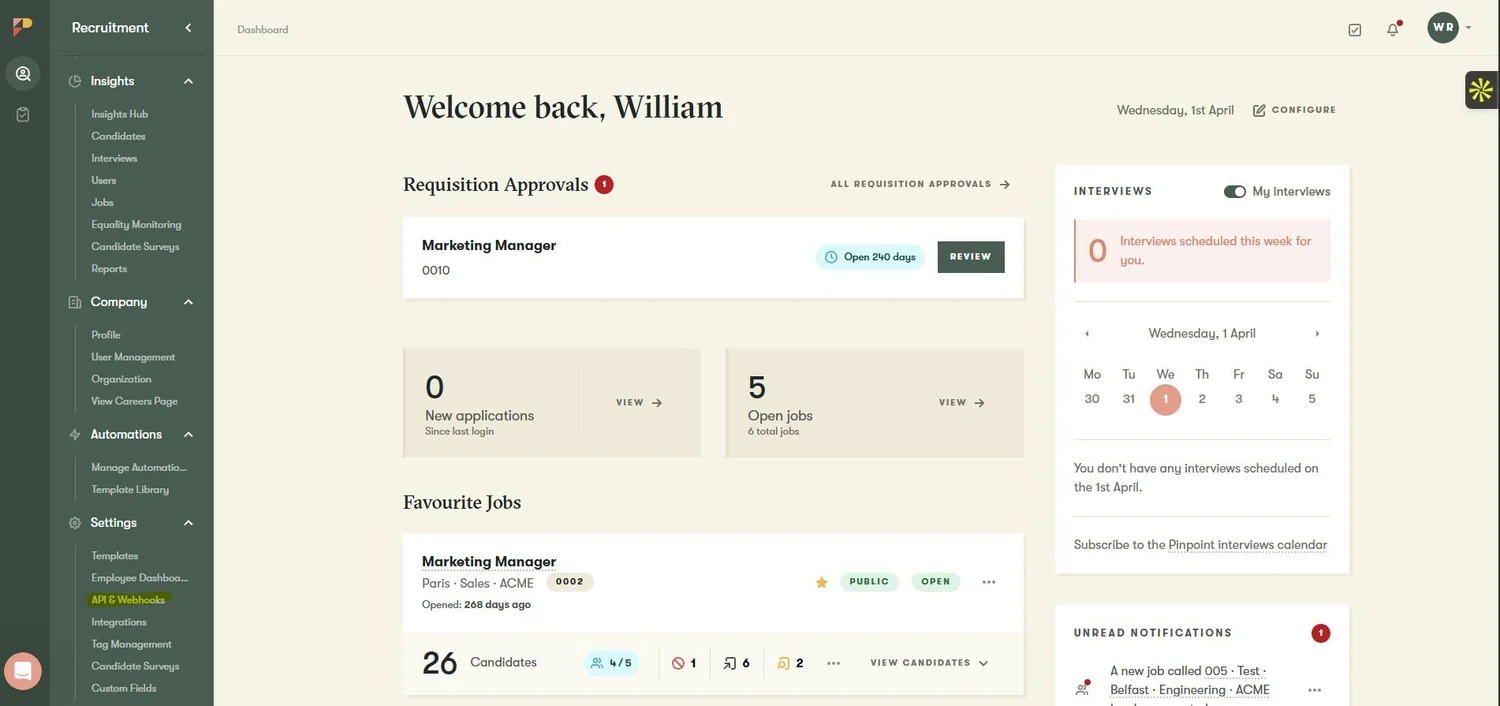
Task: Open the Recruitment candidate search icon in rail
Action: coord(23,73)
